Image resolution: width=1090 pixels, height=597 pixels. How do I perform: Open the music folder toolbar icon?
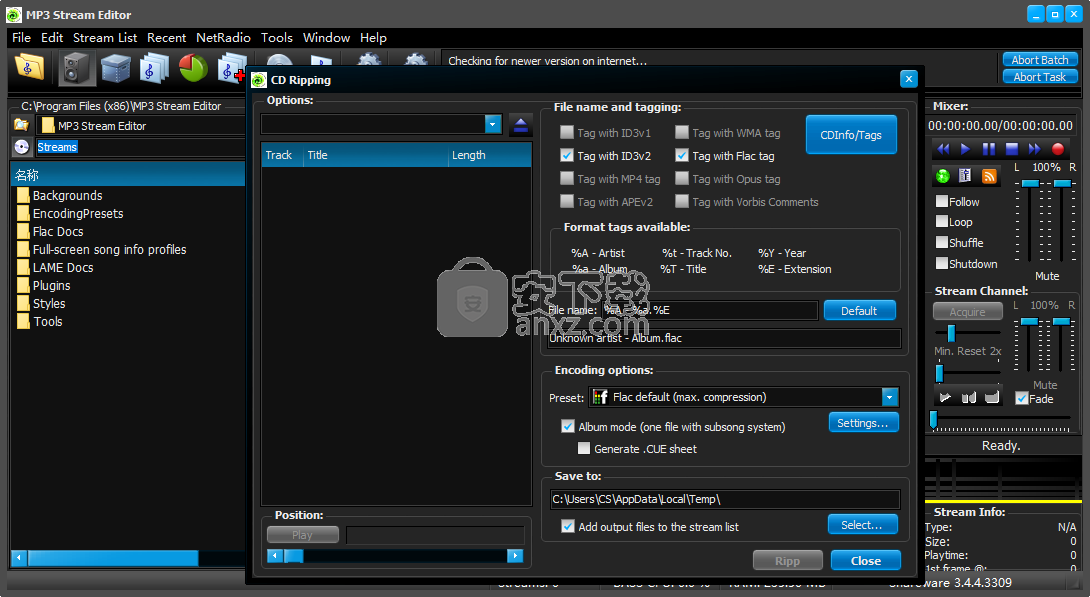[x=29, y=68]
